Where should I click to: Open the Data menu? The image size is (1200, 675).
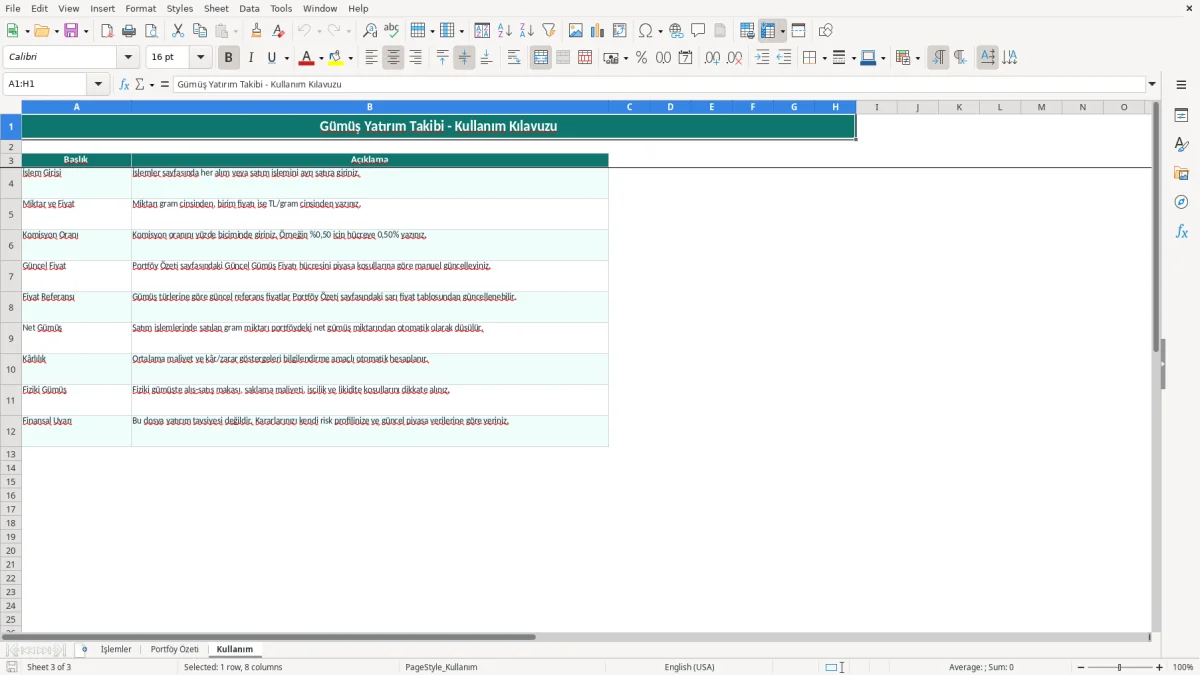(x=249, y=8)
